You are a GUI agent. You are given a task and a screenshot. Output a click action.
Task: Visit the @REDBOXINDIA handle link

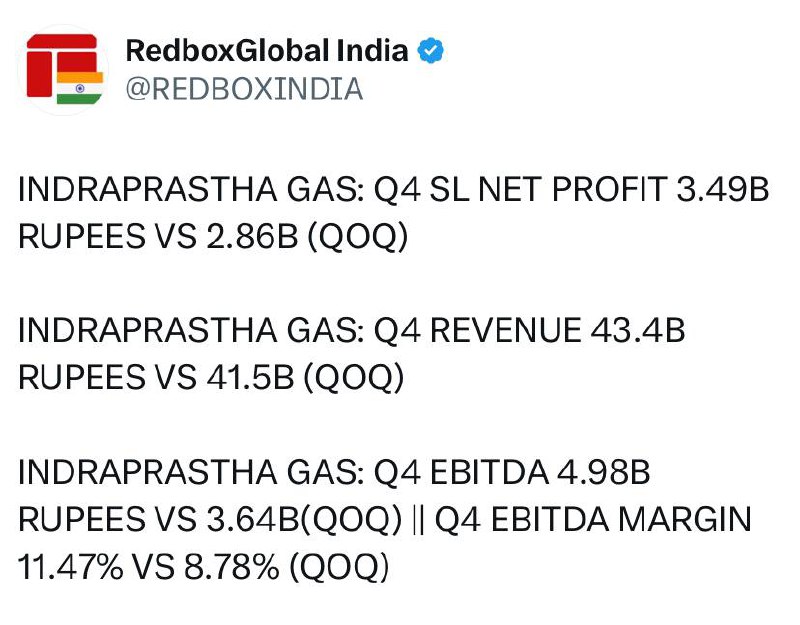pos(244,89)
